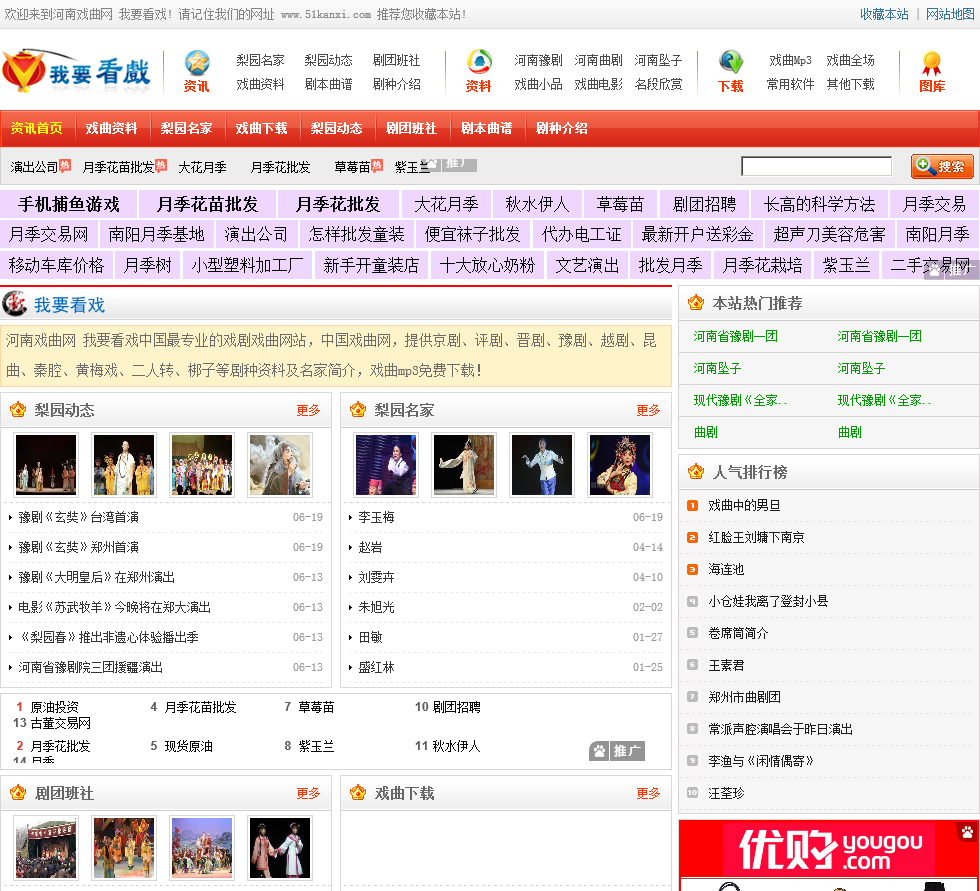Image resolution: width=980 pixels, height=891 pixels.
Task: Click the 我要看戏 site logo
Action: coord(76,71)
